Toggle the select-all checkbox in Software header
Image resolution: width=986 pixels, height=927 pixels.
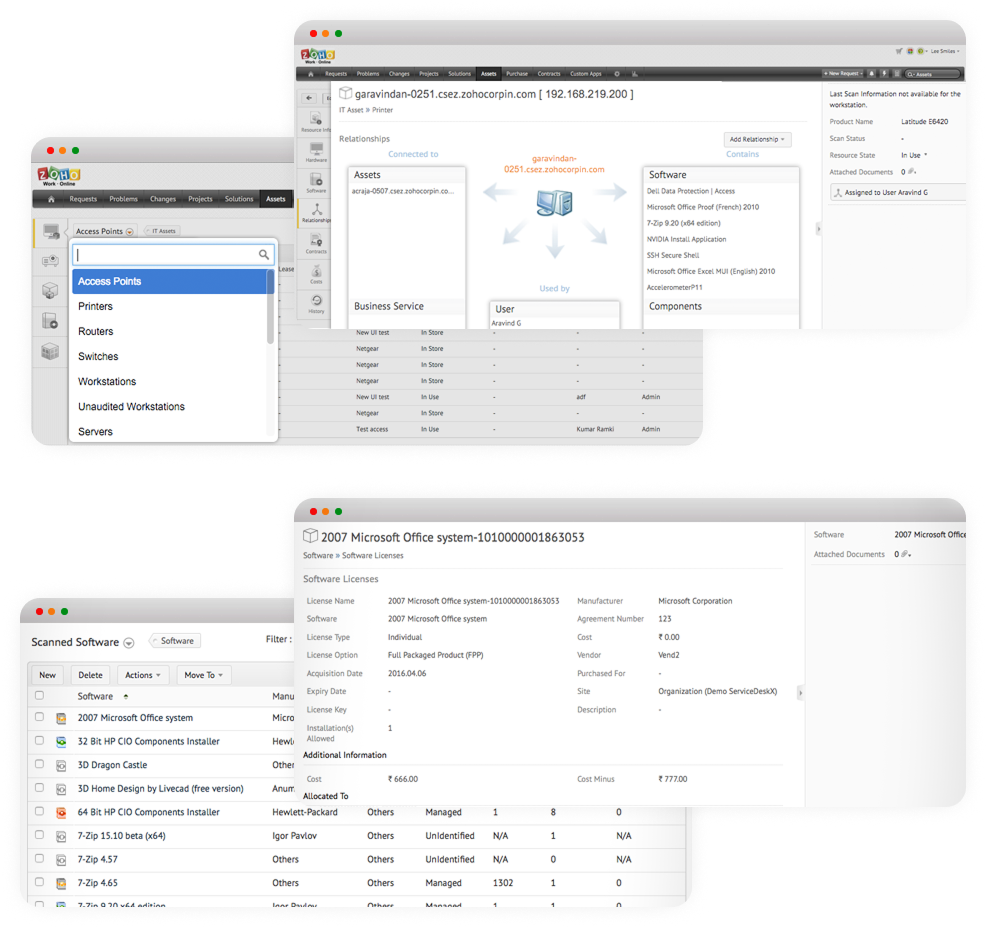[40, 696]
